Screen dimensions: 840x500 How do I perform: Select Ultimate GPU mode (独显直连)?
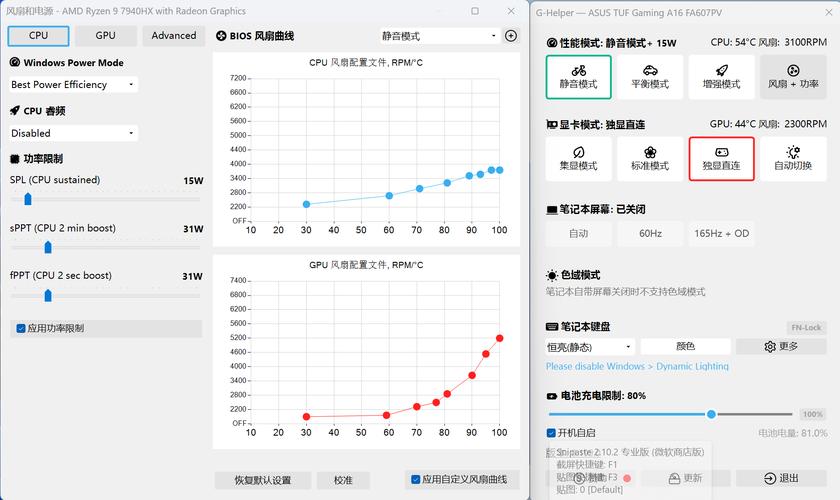coord(721,157)
